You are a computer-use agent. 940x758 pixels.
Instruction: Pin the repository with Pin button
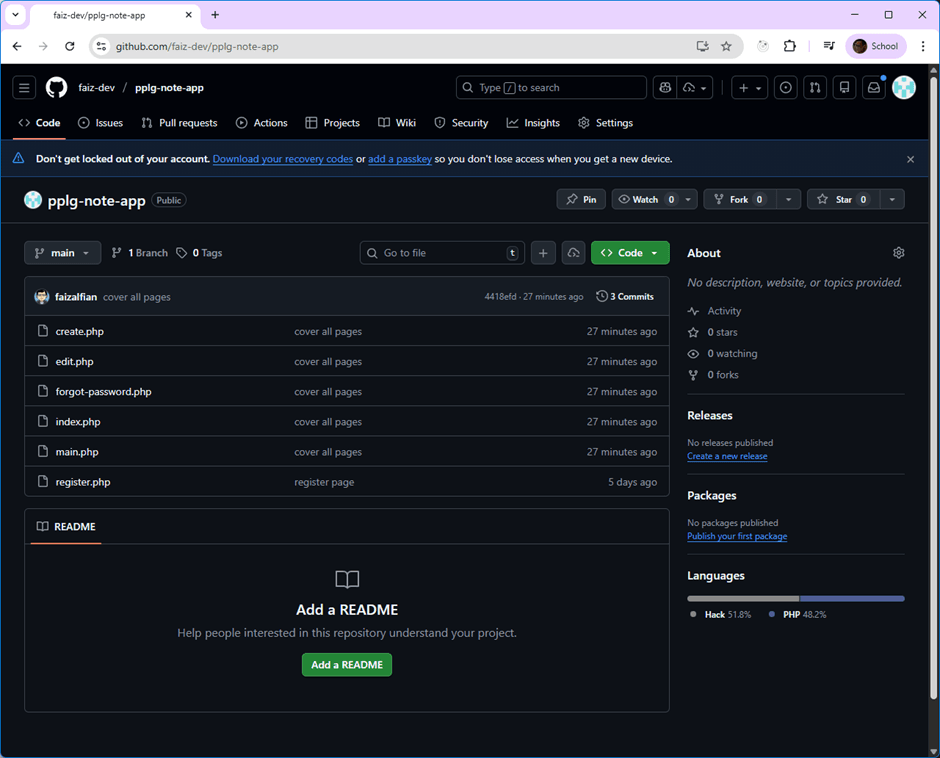click(x=581, y=200)
